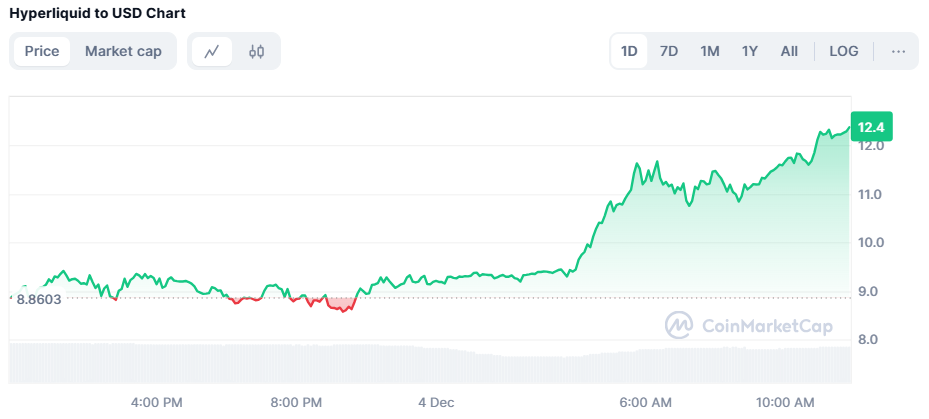Image resolution: width=929 pixels, height=419 pixels.
Task: Toggle LOG scale on chart
Action: [x=844, y=52]
